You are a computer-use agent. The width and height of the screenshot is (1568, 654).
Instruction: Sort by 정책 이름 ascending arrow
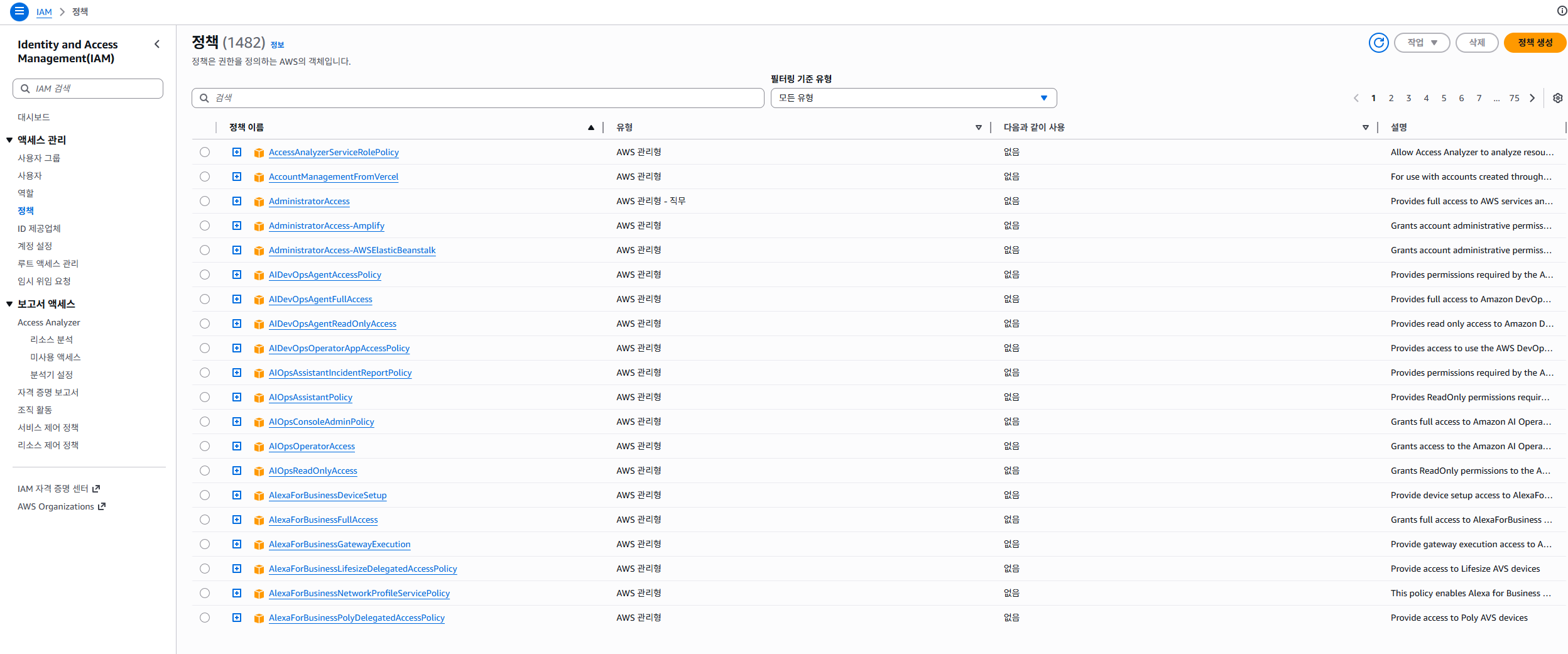click(591, 128)
